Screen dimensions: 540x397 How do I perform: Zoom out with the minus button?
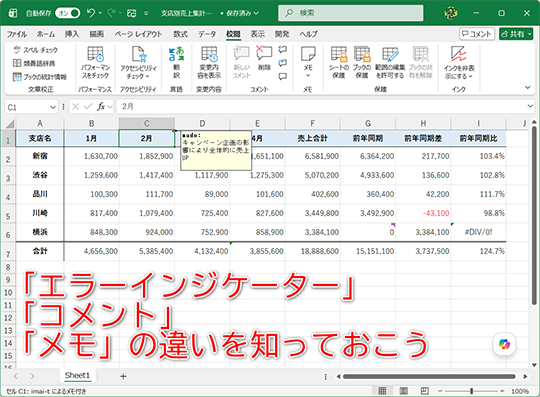click(440, 391)
